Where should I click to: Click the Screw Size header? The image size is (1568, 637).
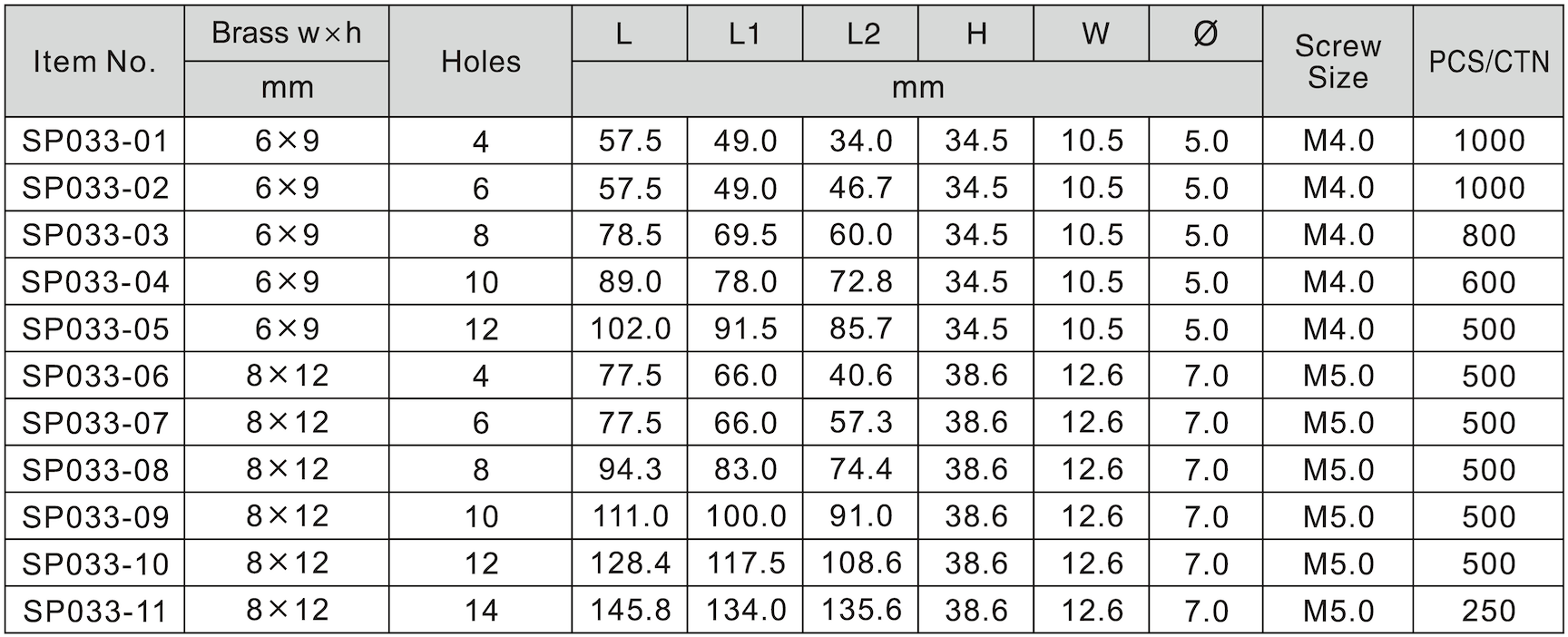1338,62
